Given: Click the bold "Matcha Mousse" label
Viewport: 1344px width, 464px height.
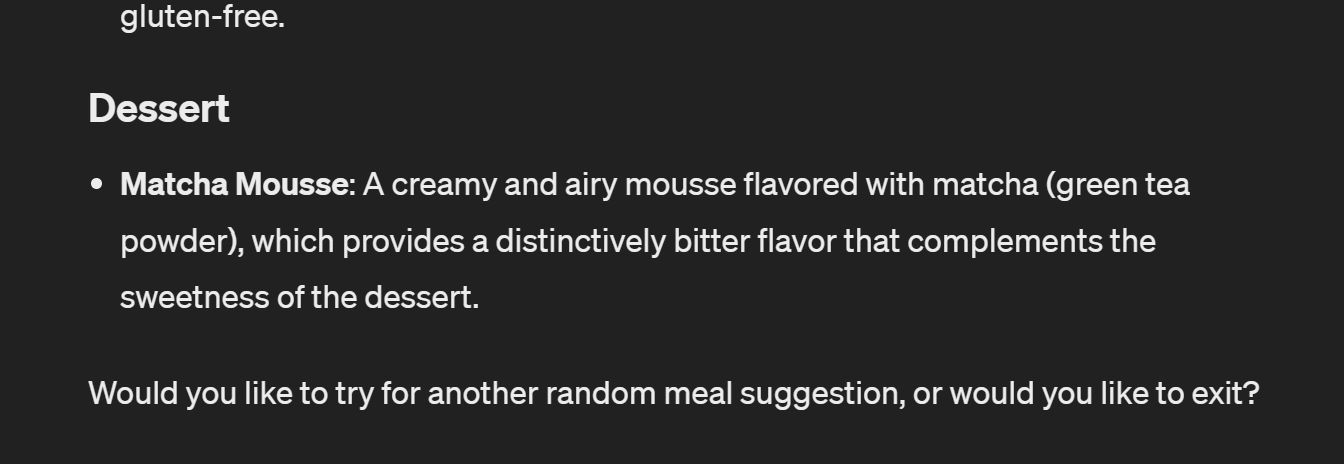Looking at the screenshot, I should tap(235, 185).
